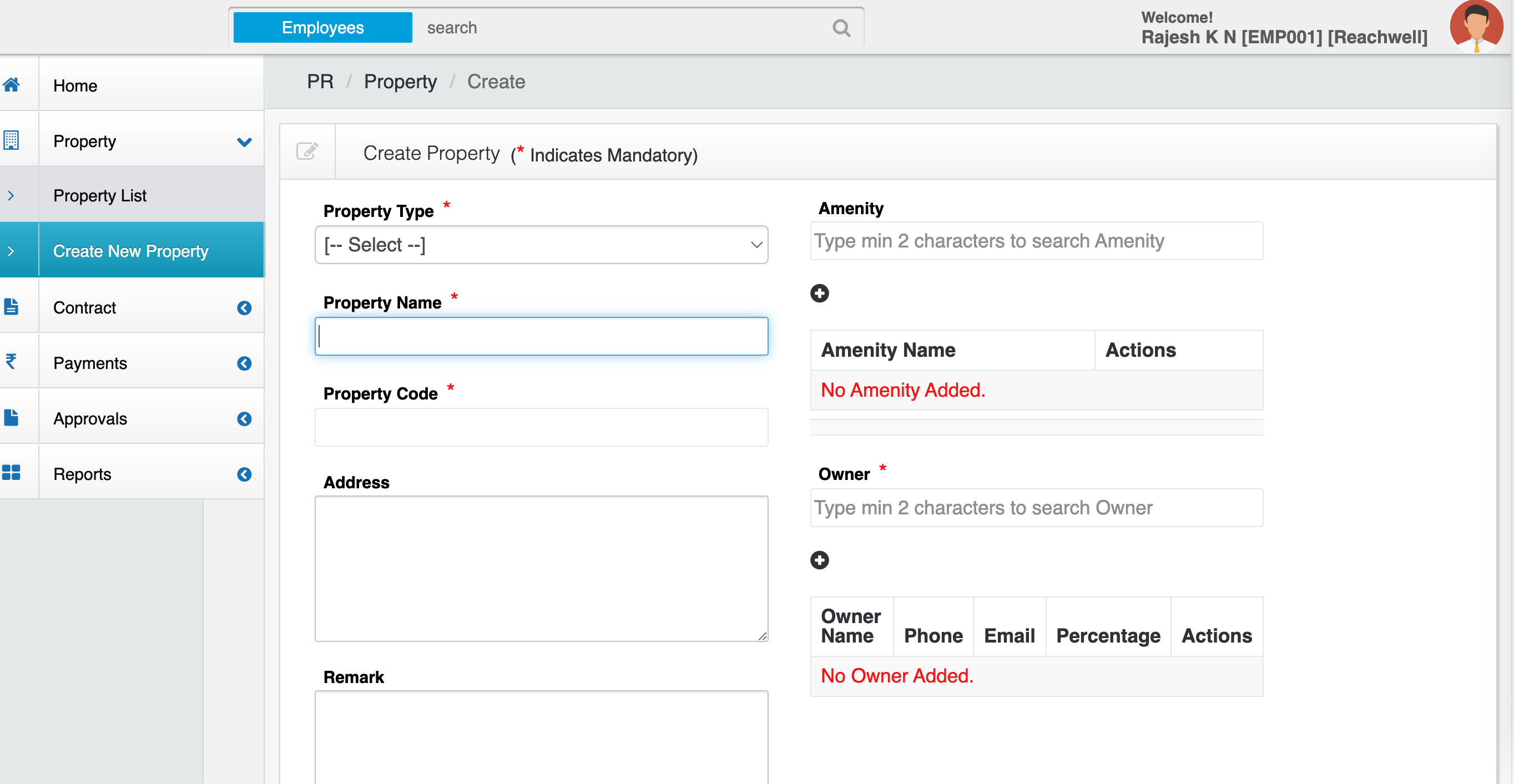The width and height of the screenshot is (1514, 784).
Task: Click the Employees search category button
Action: click(322, 28)
